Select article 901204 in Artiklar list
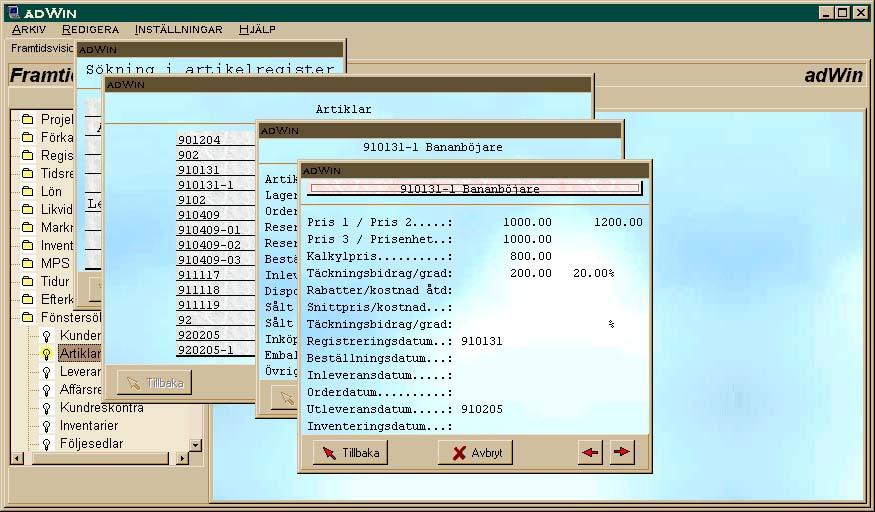 click(215, 139)
